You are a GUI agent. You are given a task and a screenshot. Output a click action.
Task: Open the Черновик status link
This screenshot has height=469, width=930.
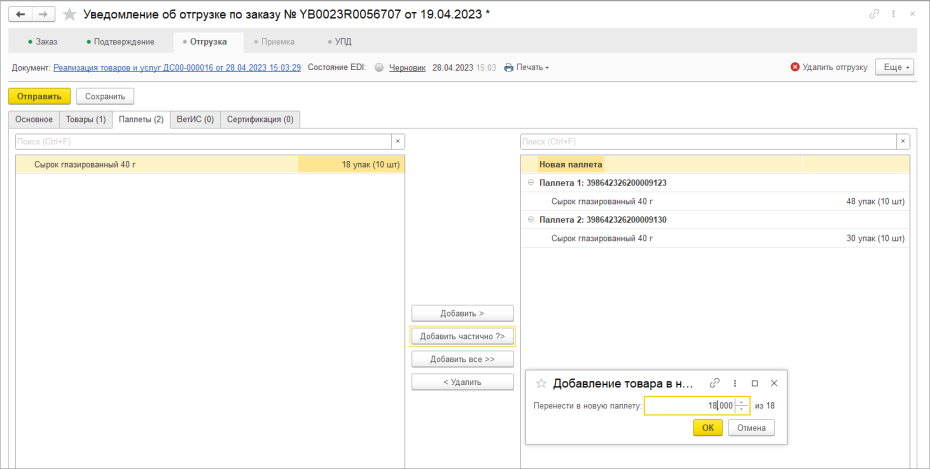(x=407, y=68)
